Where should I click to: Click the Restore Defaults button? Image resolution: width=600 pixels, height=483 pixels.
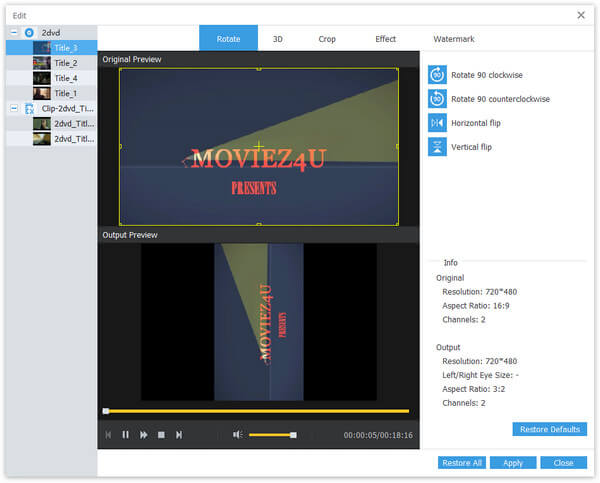(x=549, y=429)
